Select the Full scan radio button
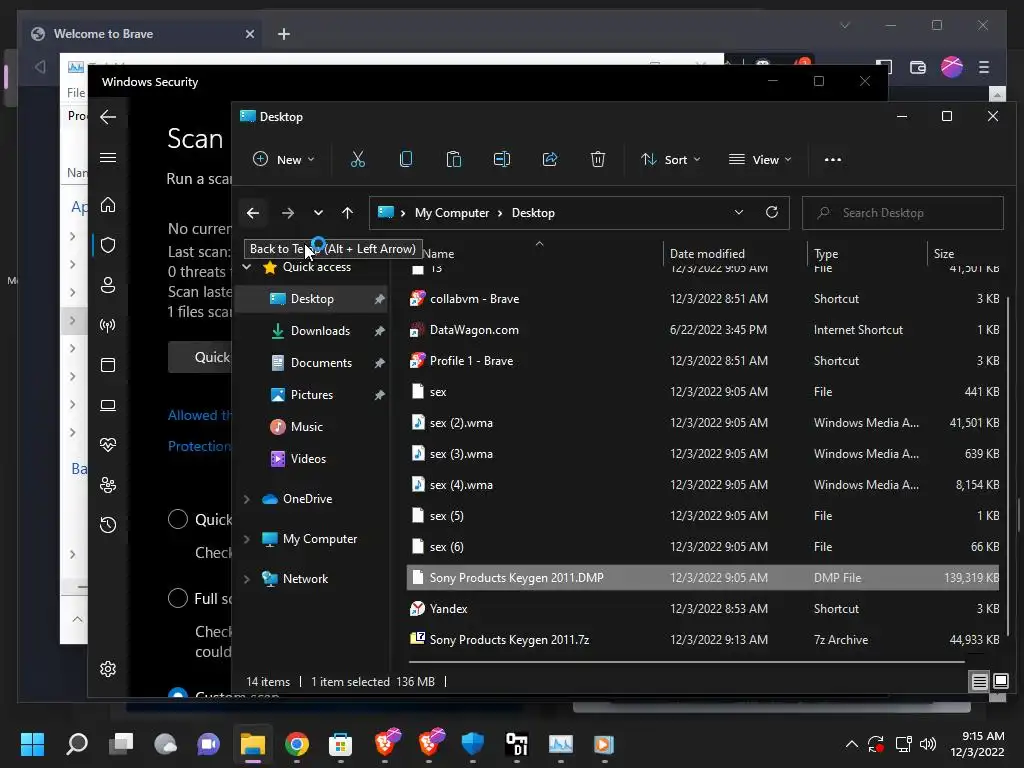This screenshot has width=1024, height=768. (178, 598)
